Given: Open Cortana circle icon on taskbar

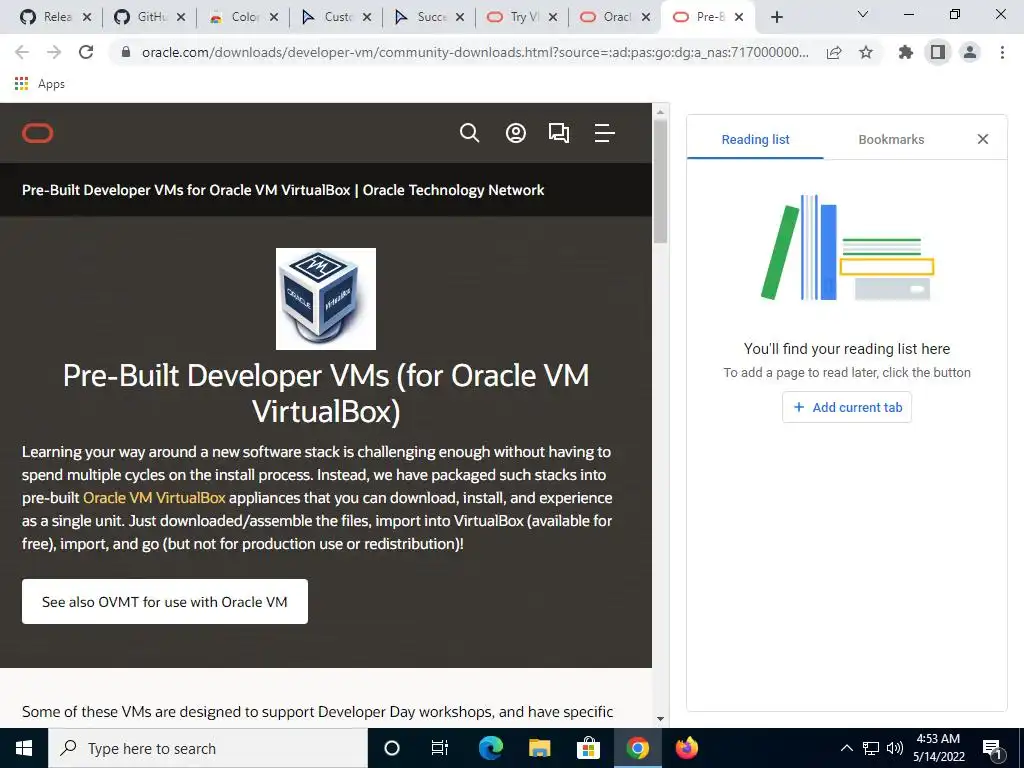Looking at the screenshot, I should (391, 748).
